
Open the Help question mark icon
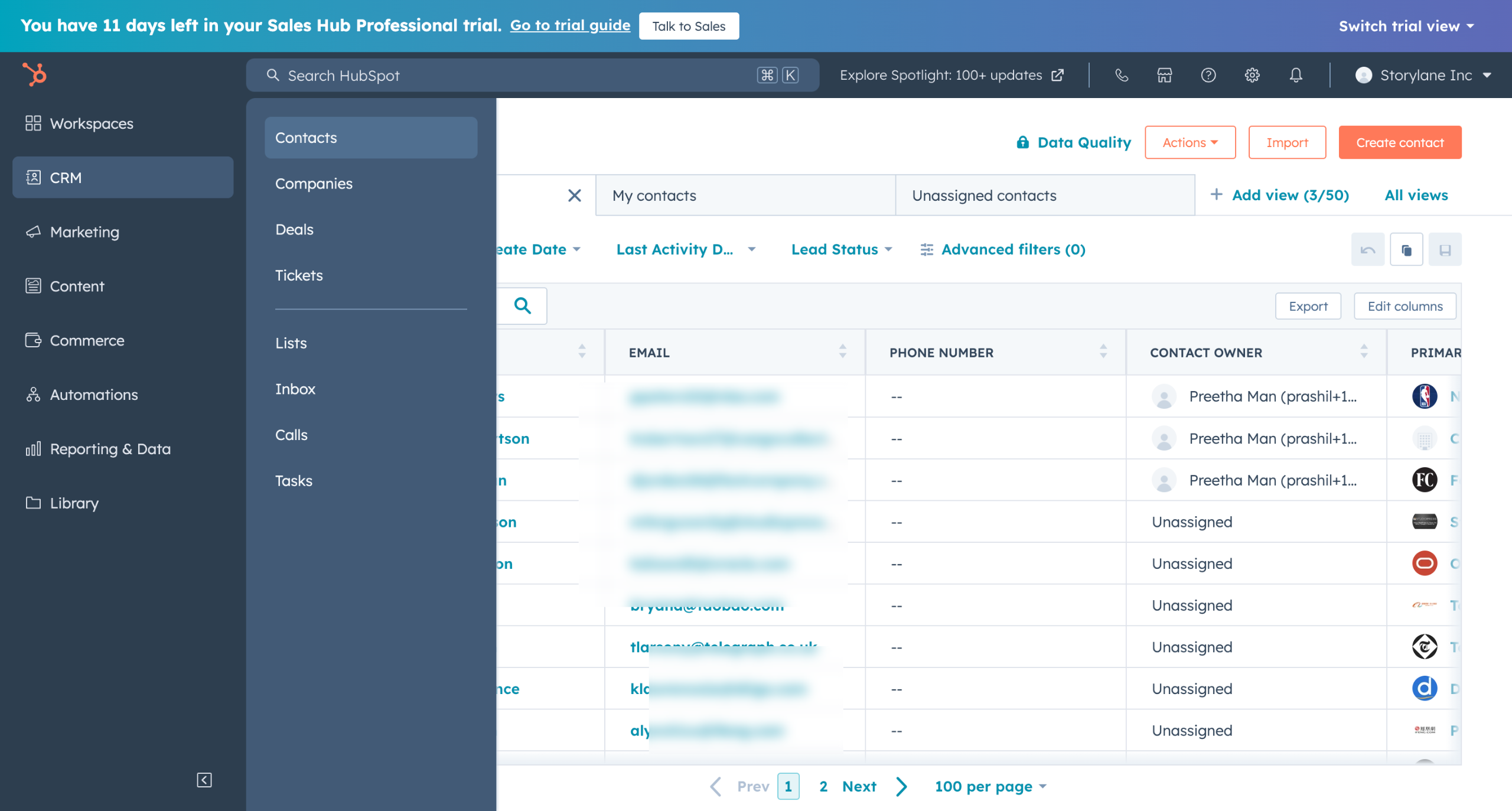tap(1208, 75)
